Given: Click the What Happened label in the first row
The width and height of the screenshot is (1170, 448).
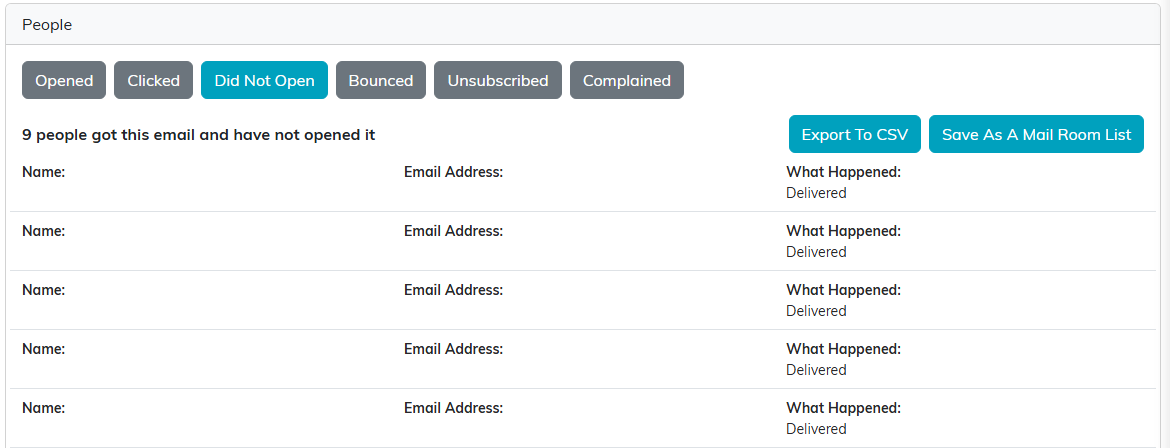Looking at the screenshot, I should point(844,172).
